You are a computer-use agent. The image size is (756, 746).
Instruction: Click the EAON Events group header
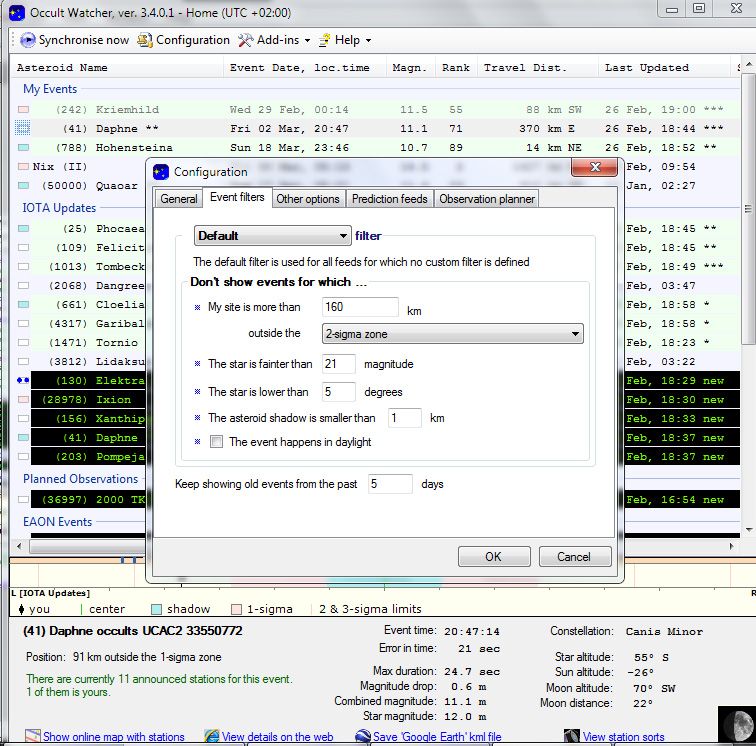57,522
